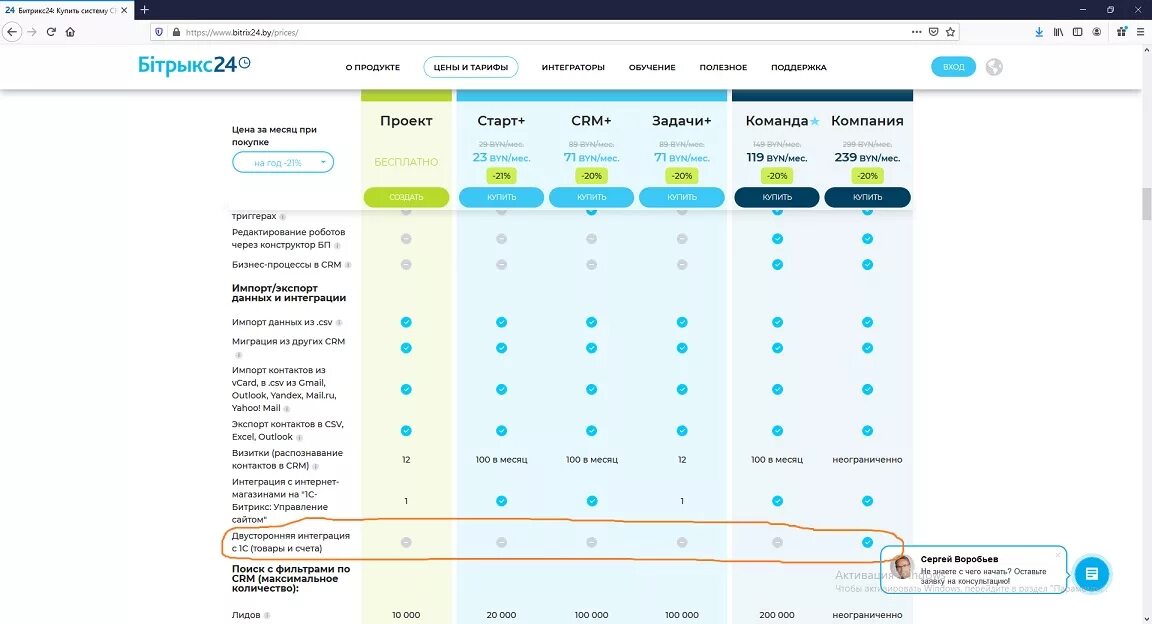
Task: Open ОБУЧЕНИЕ menu item
Action: point(652,67)
